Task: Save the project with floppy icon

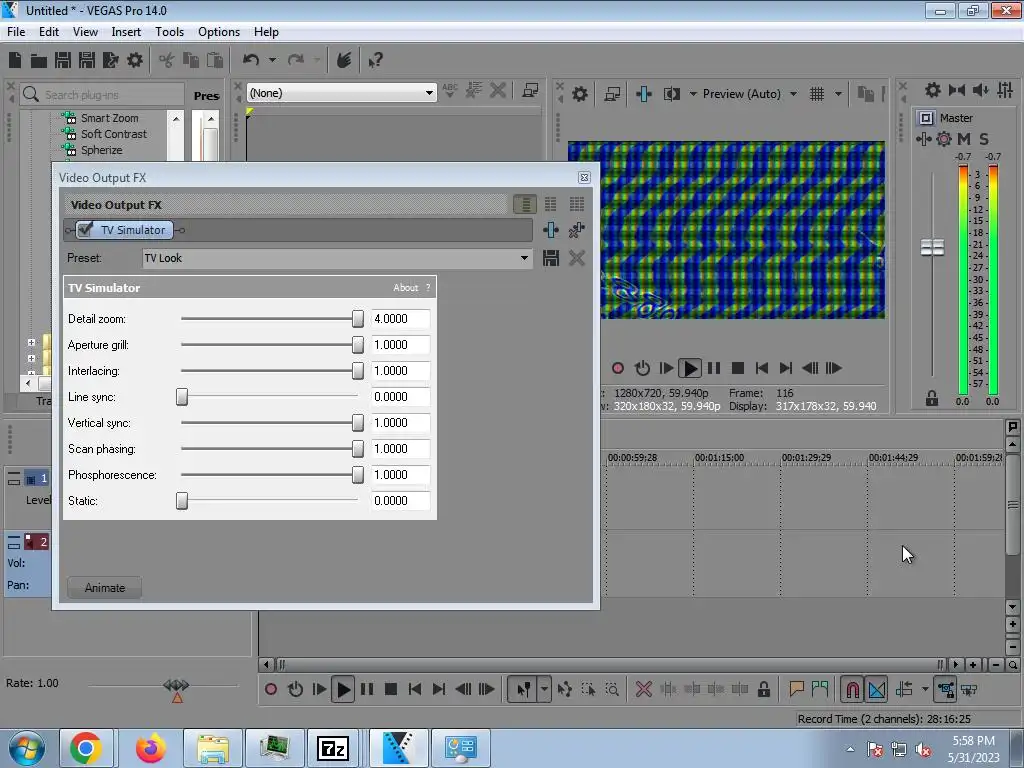Action: [x=63, y=60]
